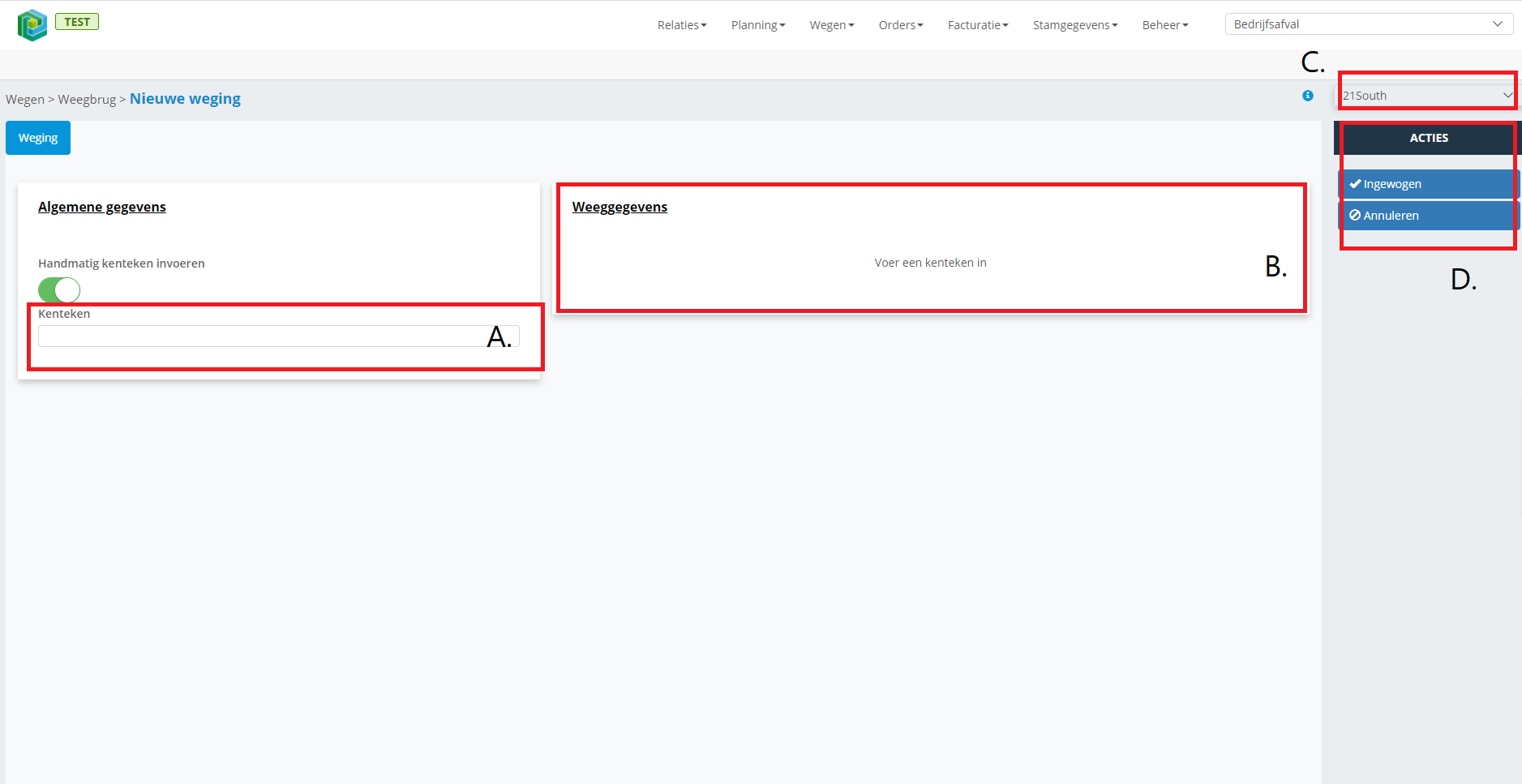The height and width of the screenshot is (784, 1522).
Task: Expand the Facturatie menu
Action: coord(978,25)
